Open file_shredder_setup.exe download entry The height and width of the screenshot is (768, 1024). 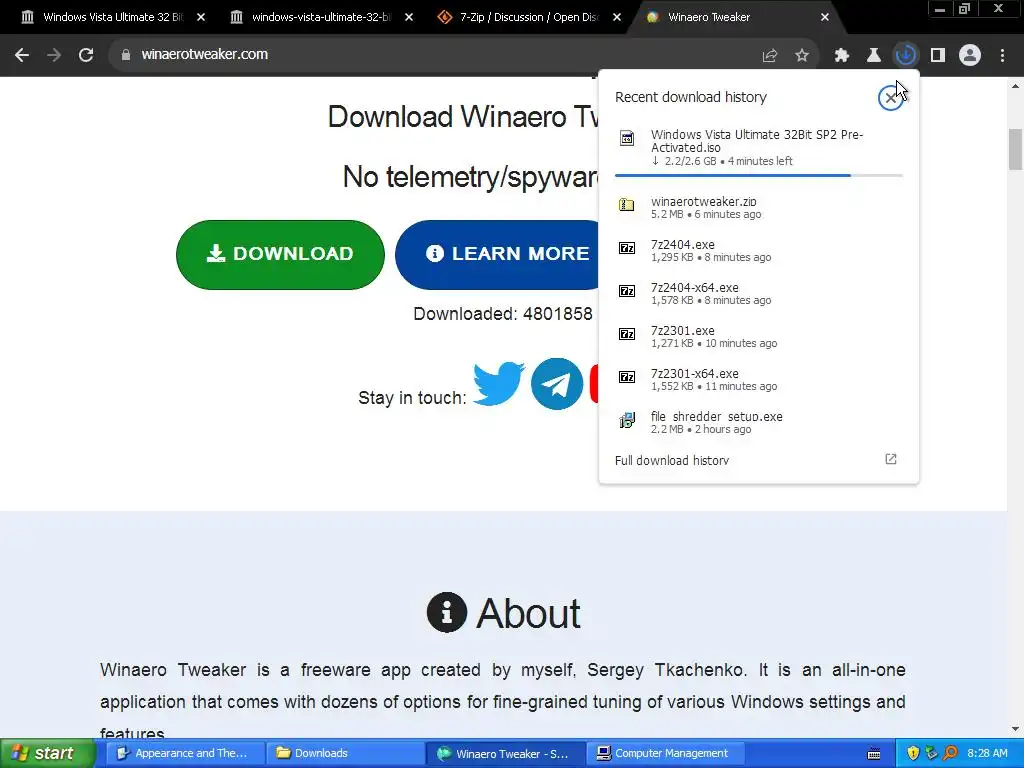tap(759, 423)
